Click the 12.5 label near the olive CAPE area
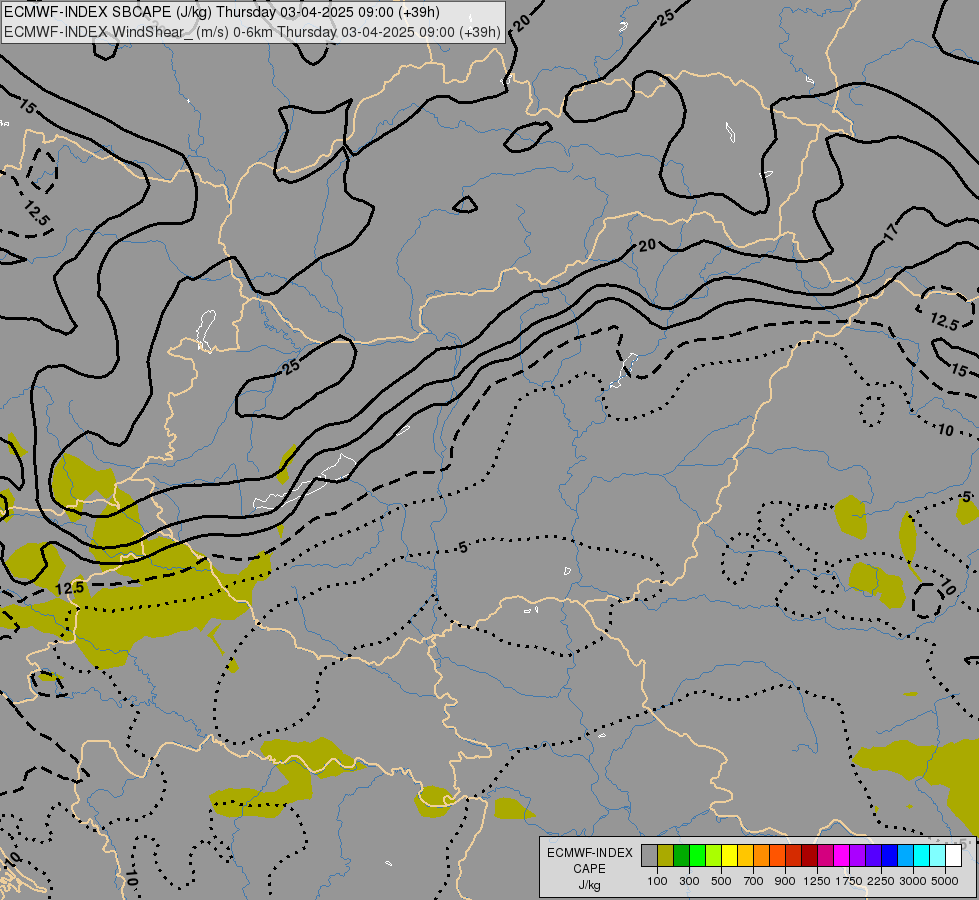Image resolution: width=979 pixels, height=900 pixels. pos(69,588)
